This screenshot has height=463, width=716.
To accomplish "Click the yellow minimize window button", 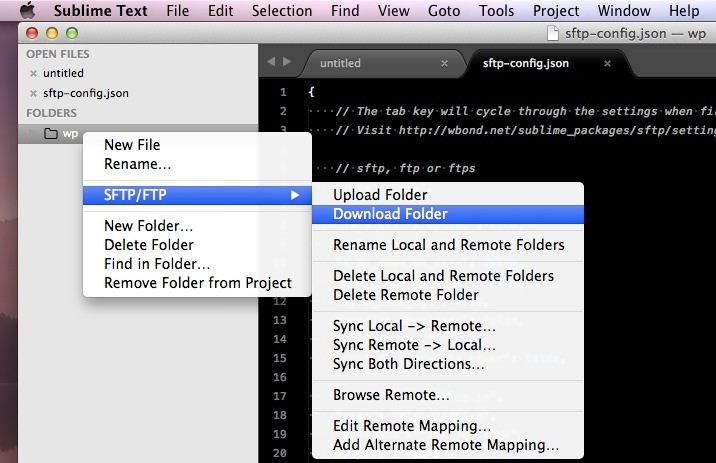I will pyautogui.click(x=52, y=33).
